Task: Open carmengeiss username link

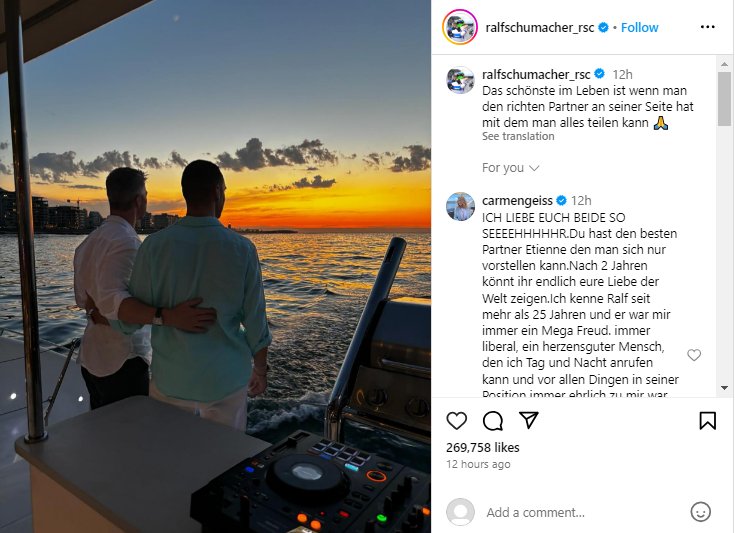Action: tap(517, 201)
